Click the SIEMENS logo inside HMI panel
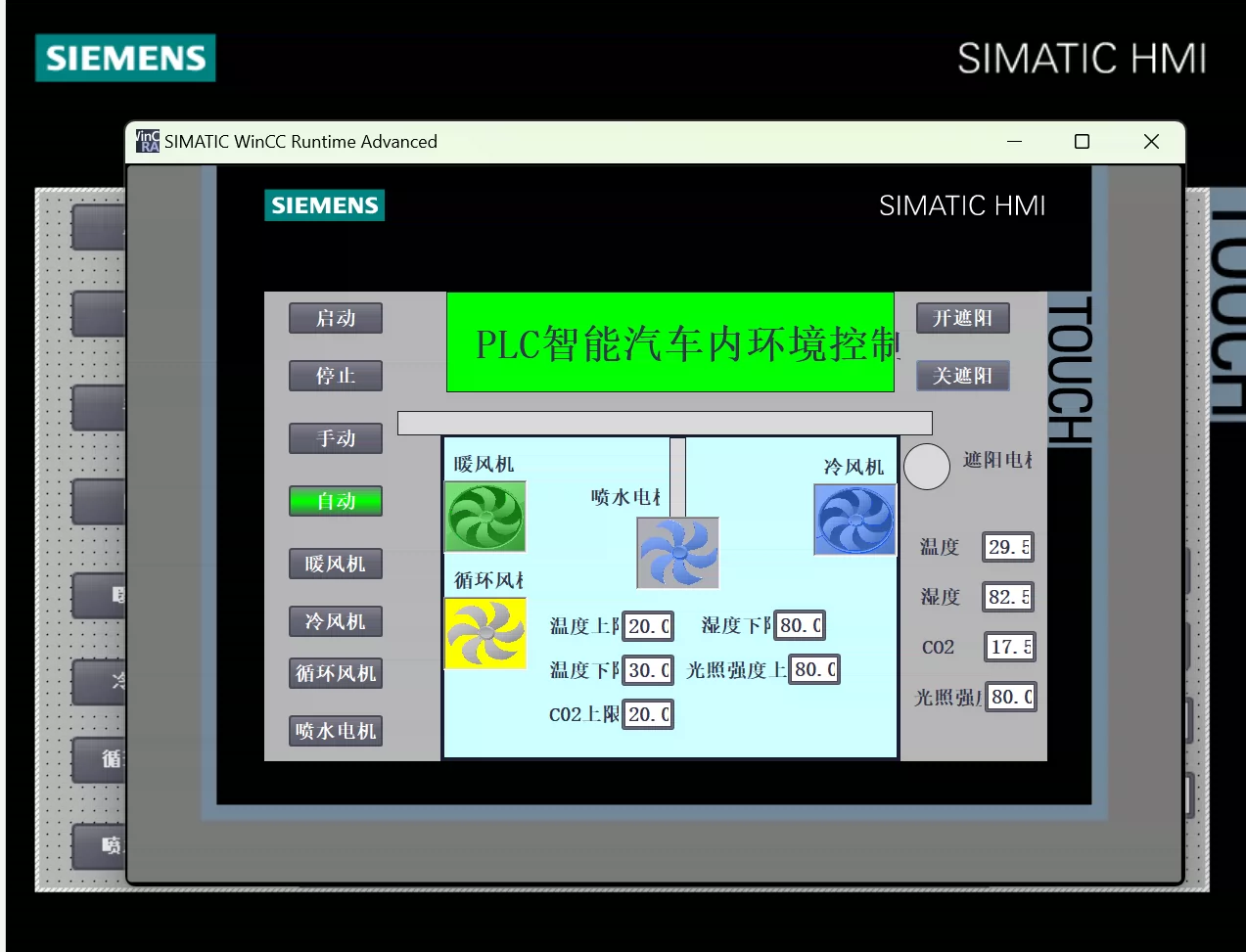This screenshot has width=1246, height=952. [x=324, y=205]
